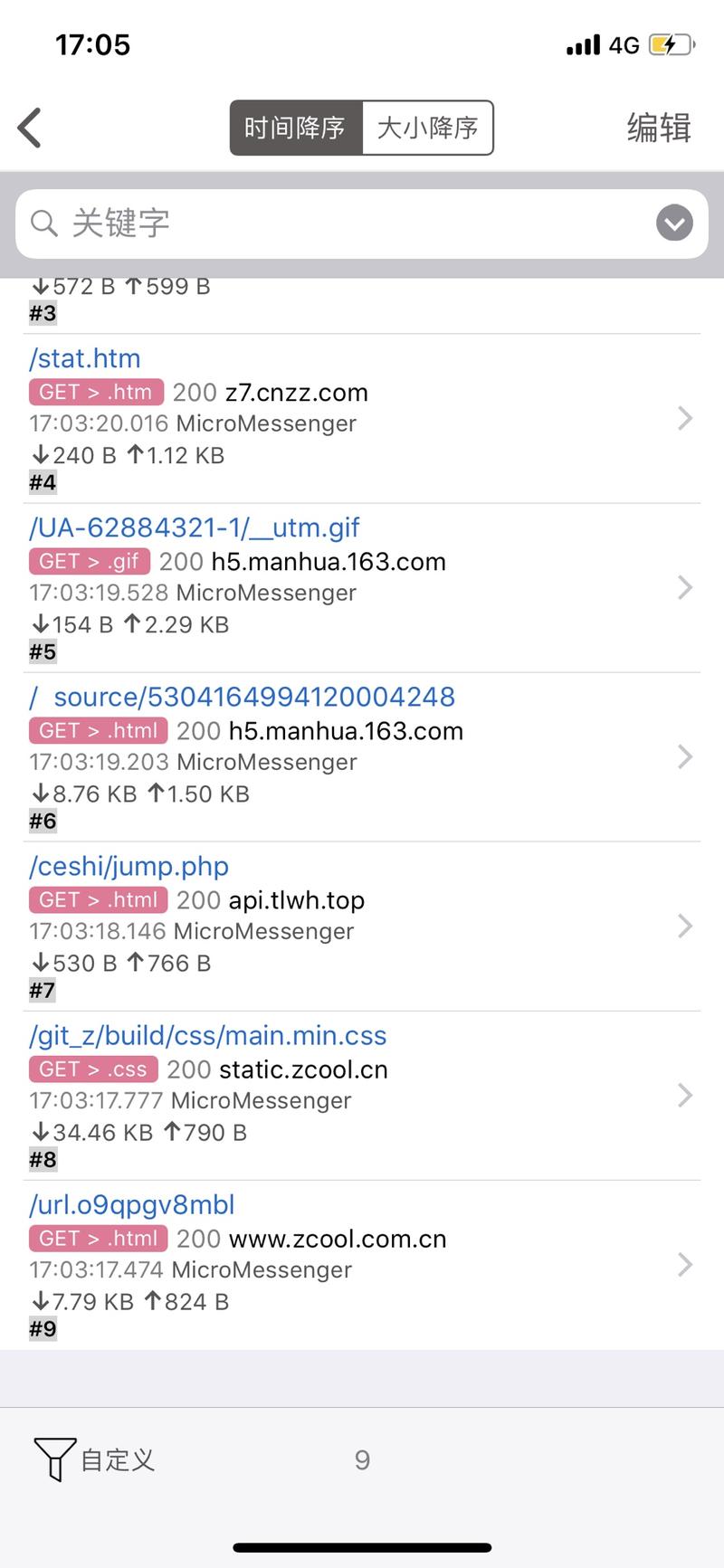Switch to 大小降序 sorting
This screenshot has width=724, height=1568.
pyautogui.click(x=427, y=128)
